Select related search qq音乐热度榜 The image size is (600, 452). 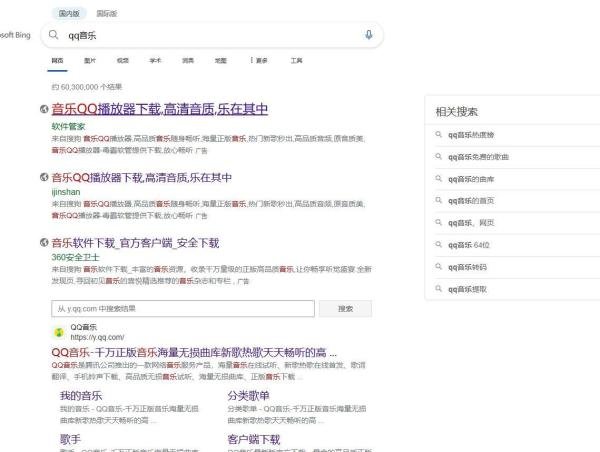(x=471, y=135)
